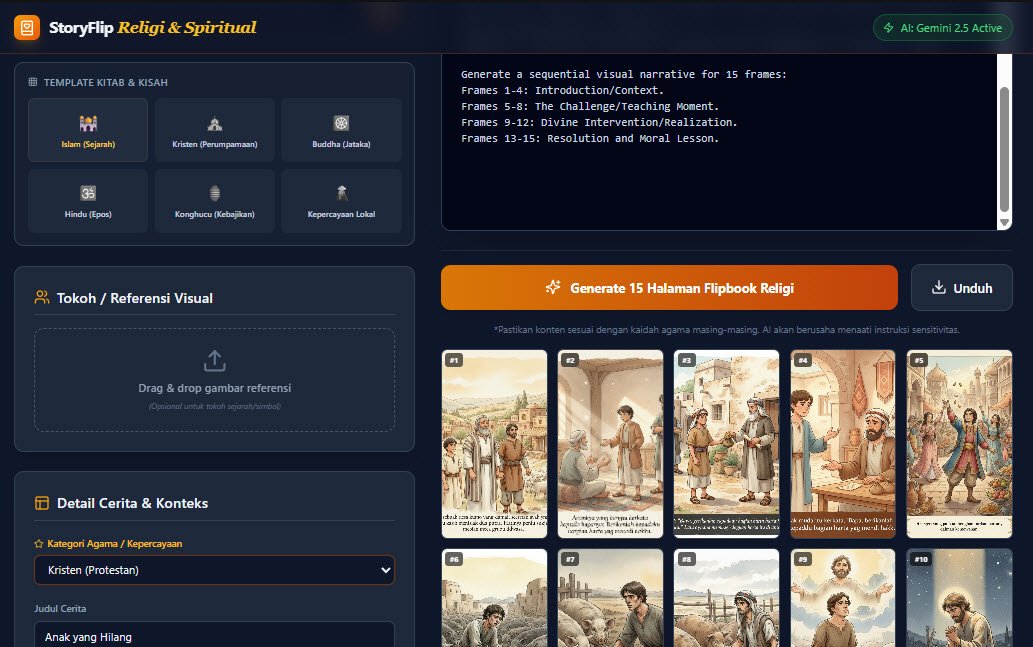Open flipbook page thumbnail #8

pyautogui.click(x=727, y=598)
